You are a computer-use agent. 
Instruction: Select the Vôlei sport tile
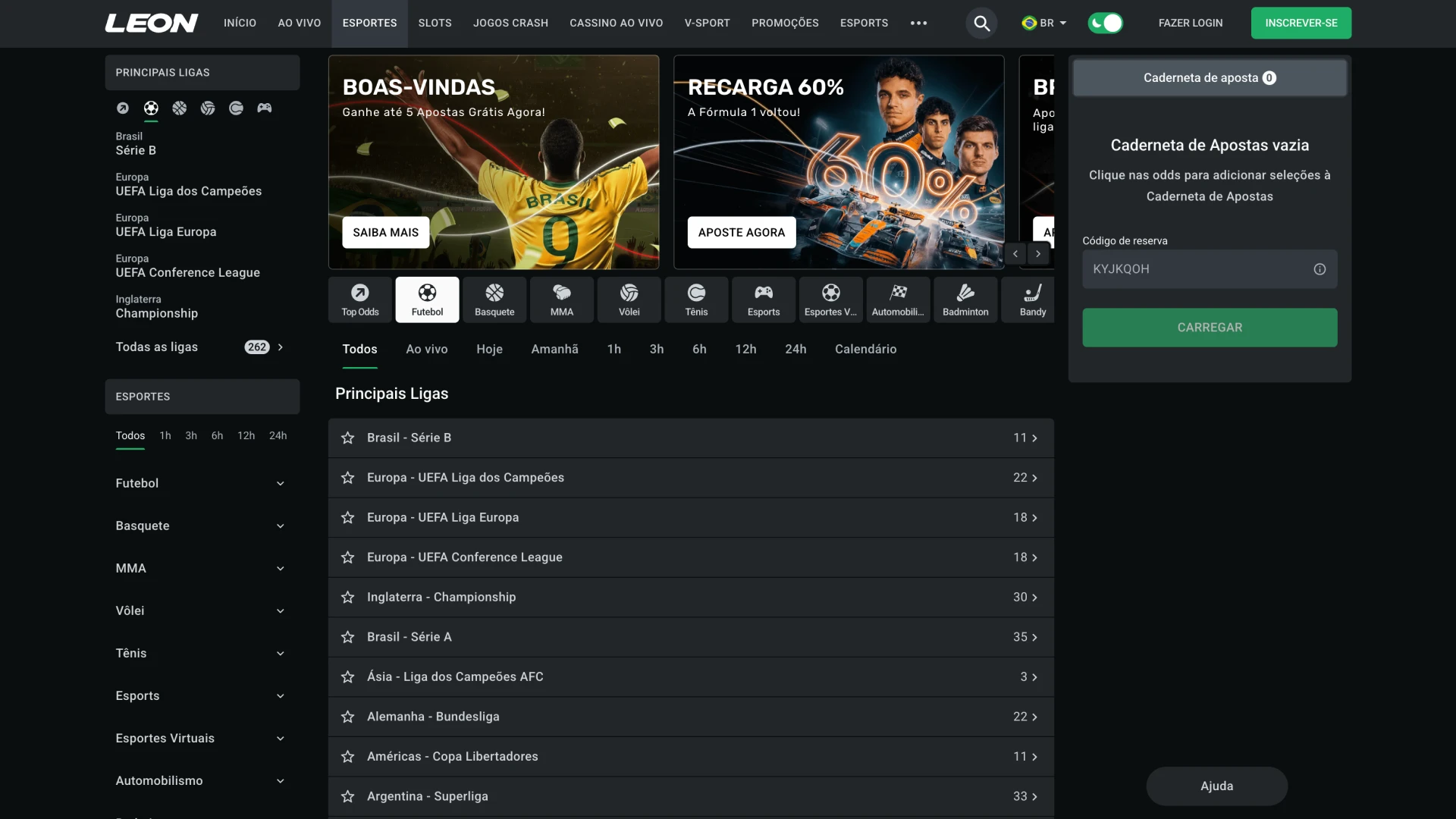[x=629, y=300]
